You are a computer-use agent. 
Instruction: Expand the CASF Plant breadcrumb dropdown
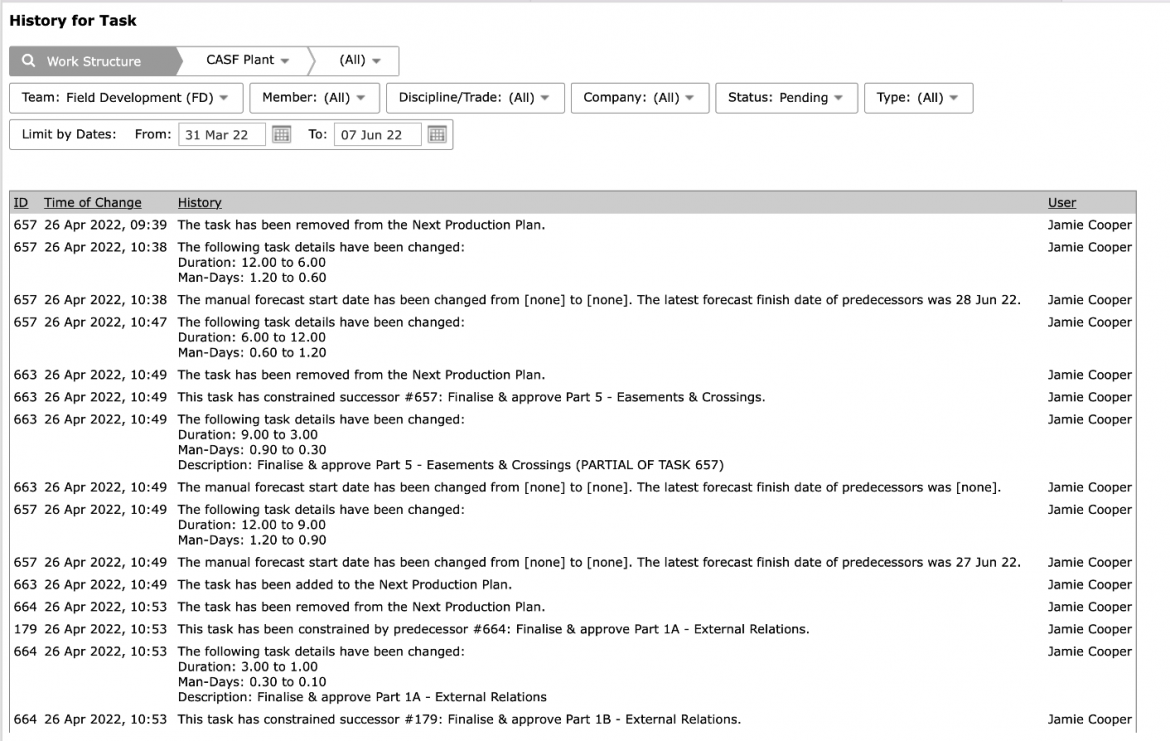pyautogui.click(x=247, y=60)
